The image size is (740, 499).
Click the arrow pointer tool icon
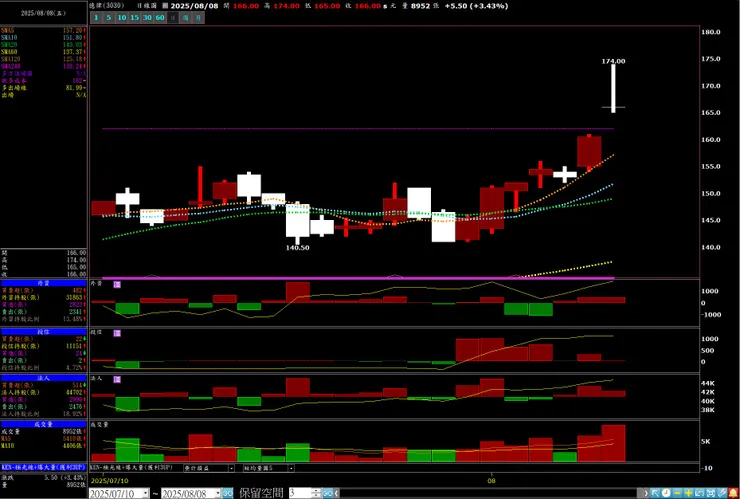655,493
